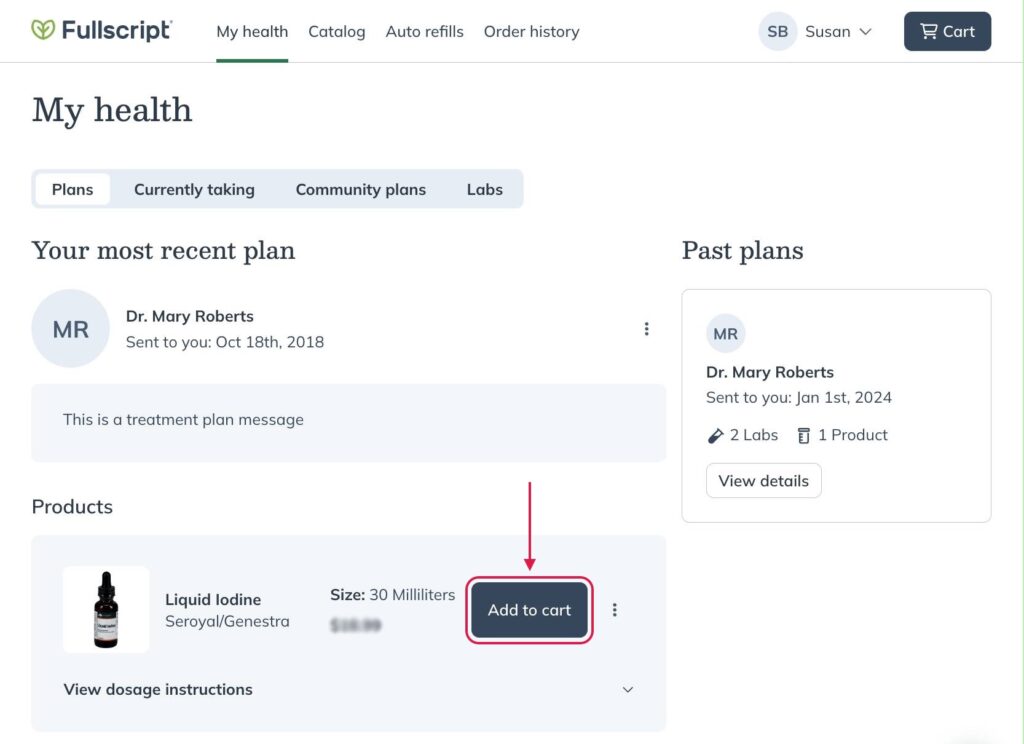Open the three-dot menu for Liquid Iodine

(615, 609)
